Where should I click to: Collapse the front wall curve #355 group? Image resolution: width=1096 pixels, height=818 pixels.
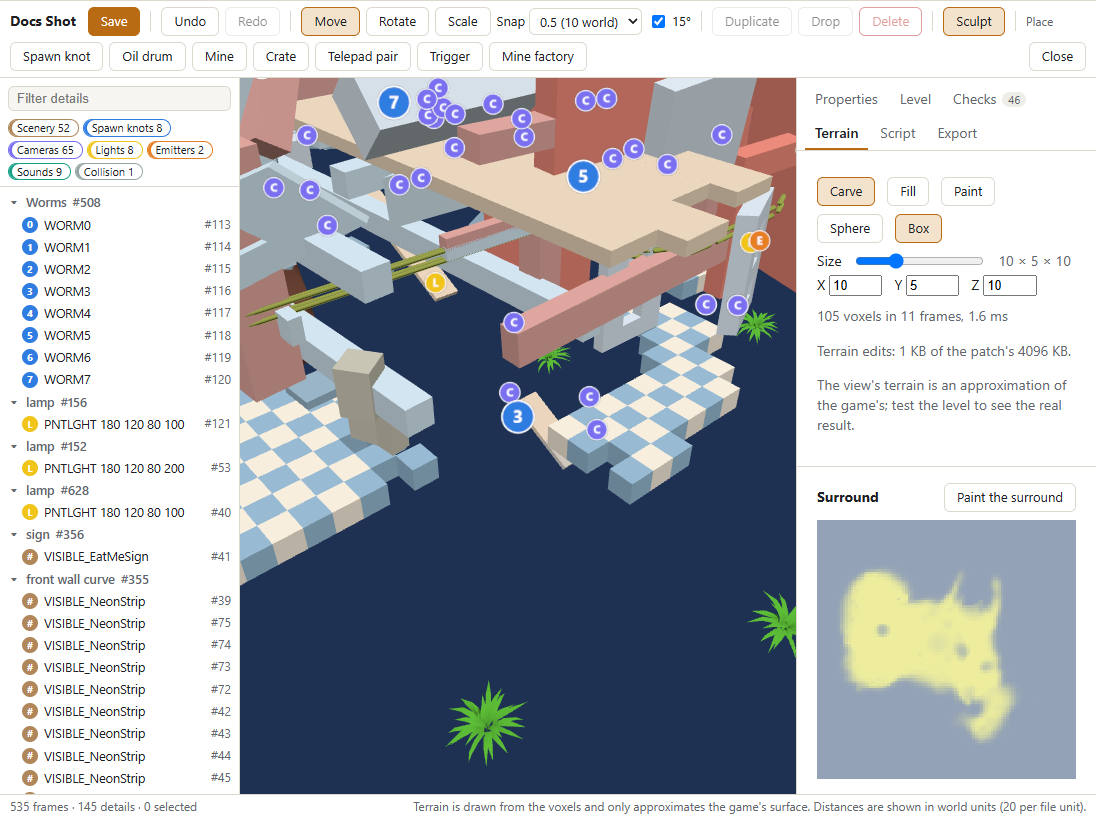click(x=14, y=580)
